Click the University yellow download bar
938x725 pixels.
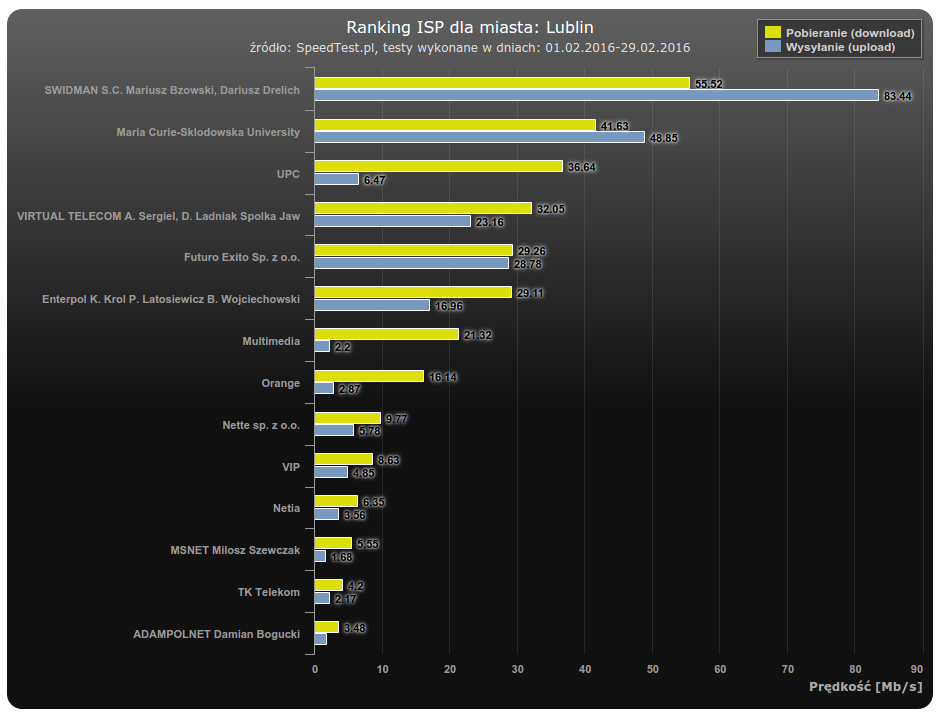coord(455,125)
